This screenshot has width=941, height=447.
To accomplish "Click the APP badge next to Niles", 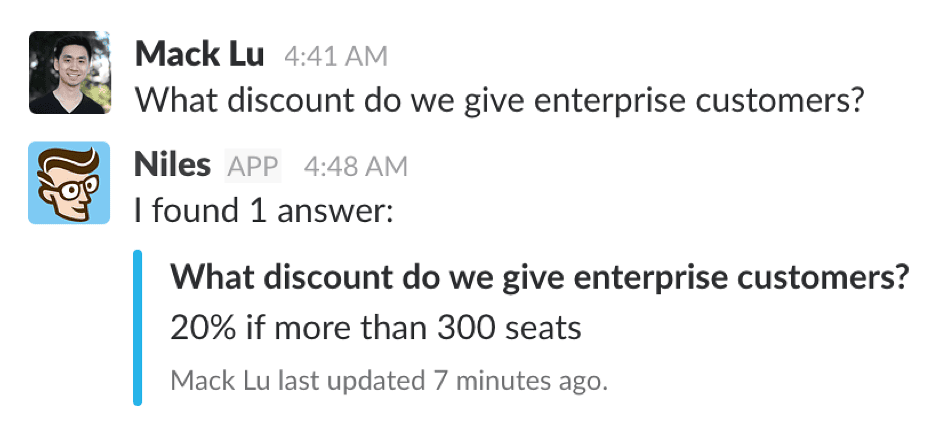I will coord(253,166).
